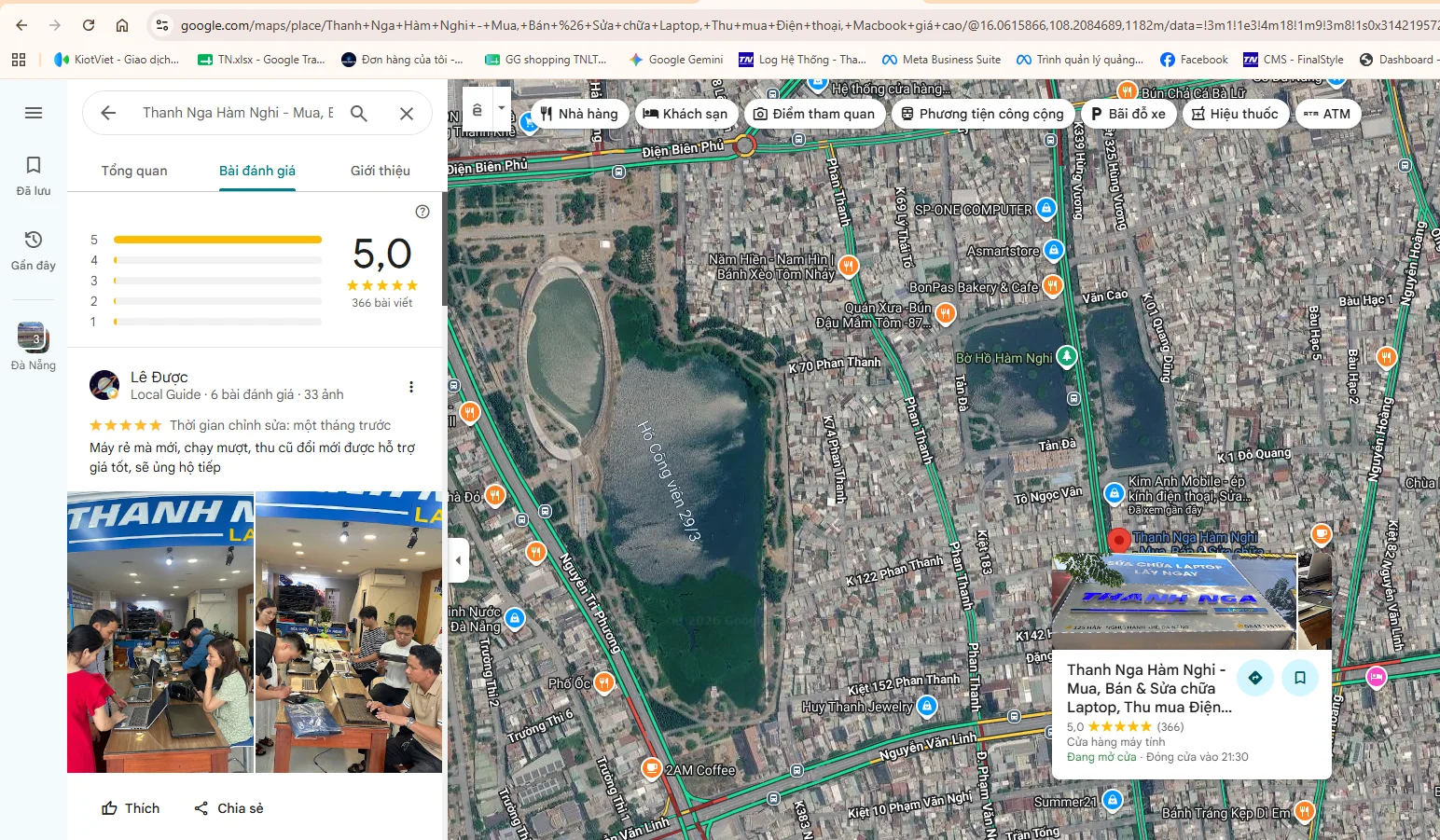Reload the current page
Screen dimensions: 1440x840
coord(89,25)
